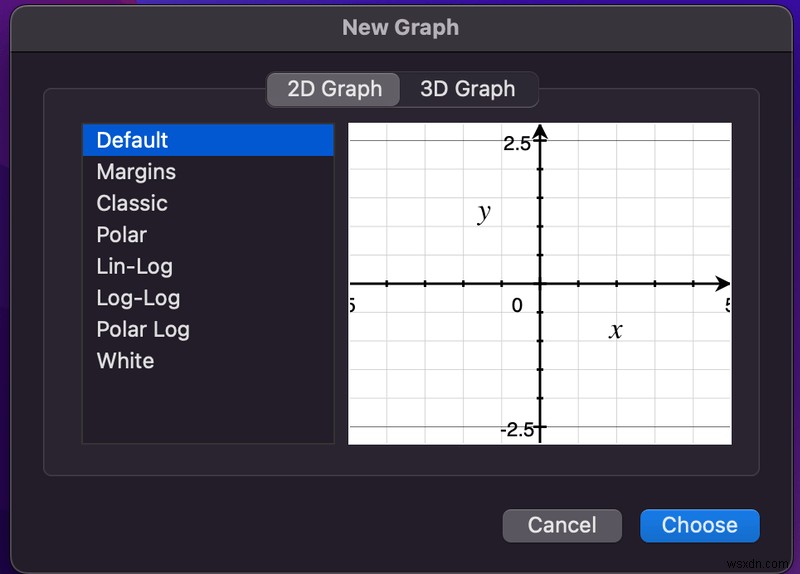Choose the Classic template in the list
800x574 pixels.
click(x=208, y=204)
